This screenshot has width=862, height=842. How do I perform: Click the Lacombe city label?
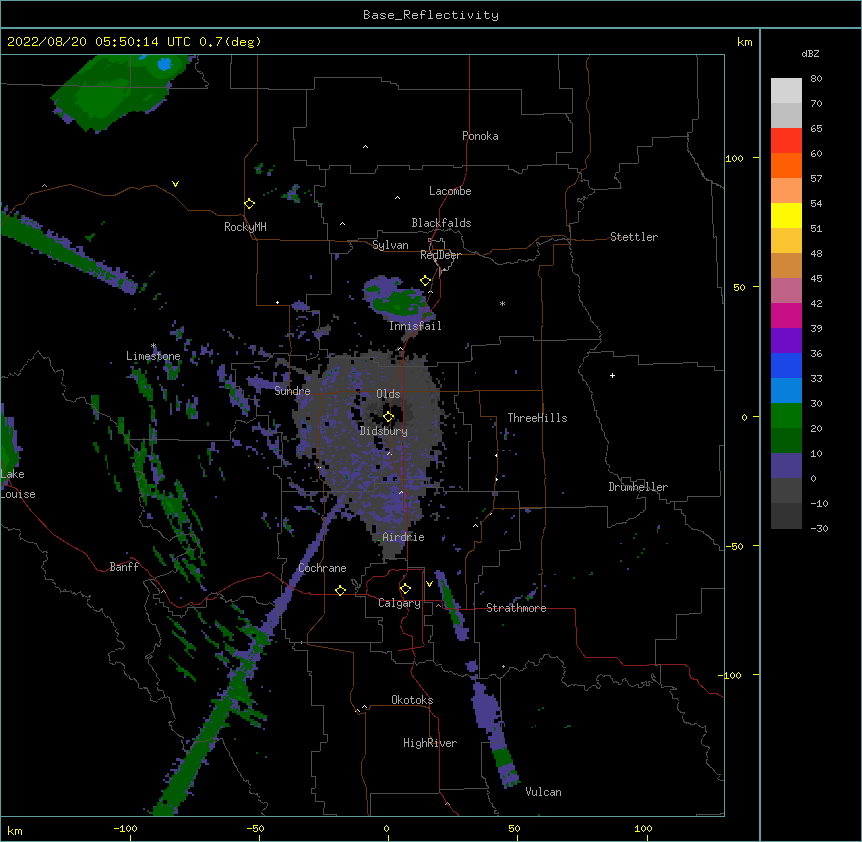(x=450, y=191)
